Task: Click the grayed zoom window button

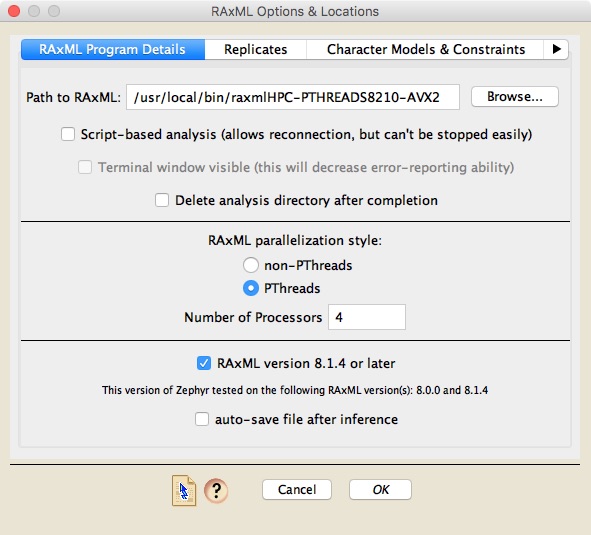Action: point(54,11)
